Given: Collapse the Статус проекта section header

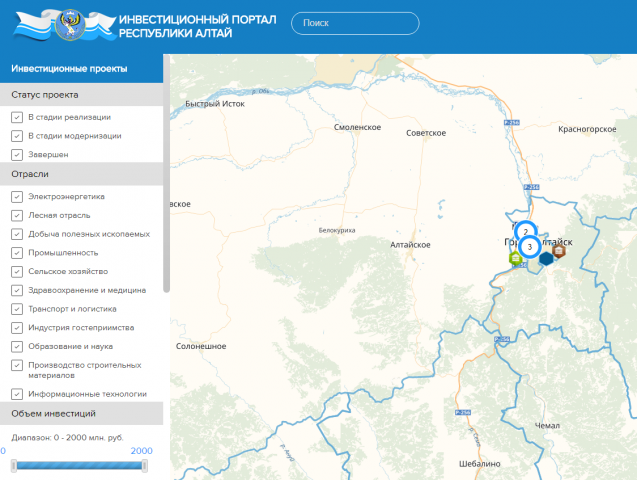Looking at the screenshot, I should click(x=81, y=95).
